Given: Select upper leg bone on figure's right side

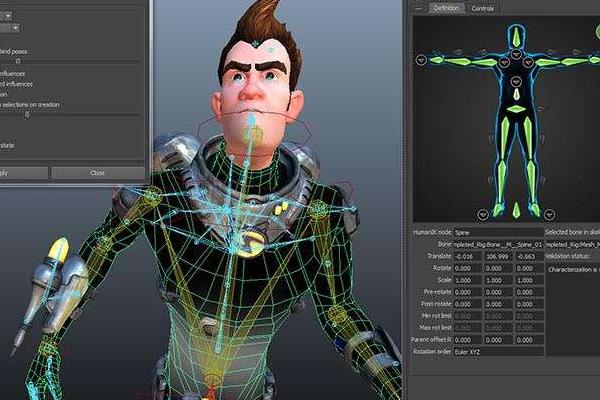Looking at the screenshot, I should pyautogui.click(x=528, y=136).
